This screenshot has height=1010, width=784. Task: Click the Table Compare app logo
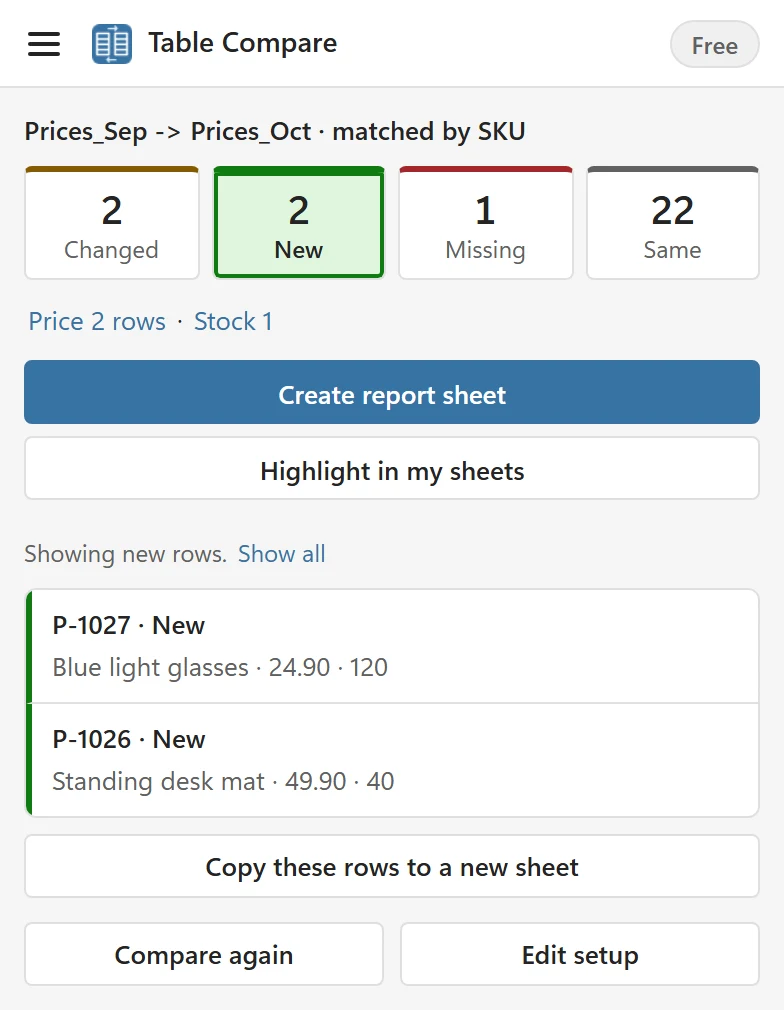(x=112, y=44)
